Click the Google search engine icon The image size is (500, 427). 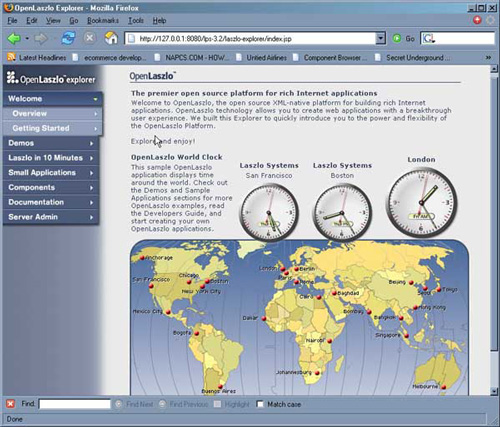pos(428,39)
